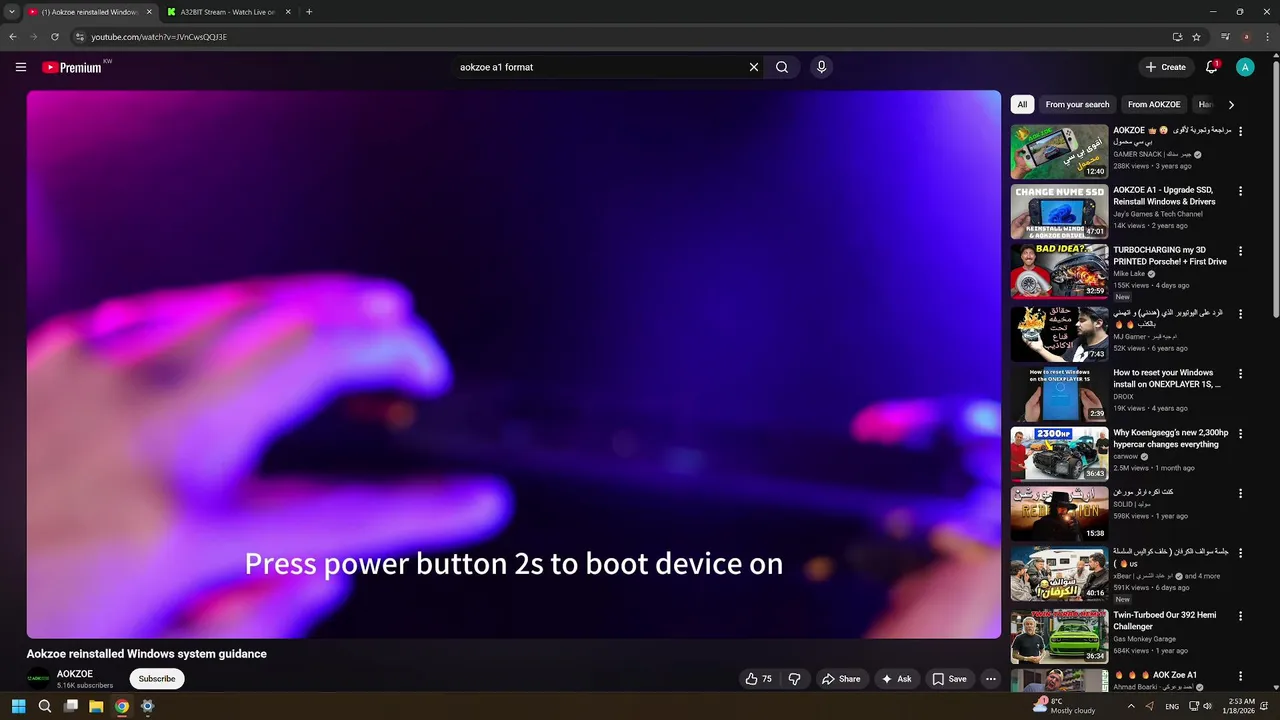Open Chrome three-dot menu
The width and height of the screenshot is (1280, 720).
click(1266, 37)
